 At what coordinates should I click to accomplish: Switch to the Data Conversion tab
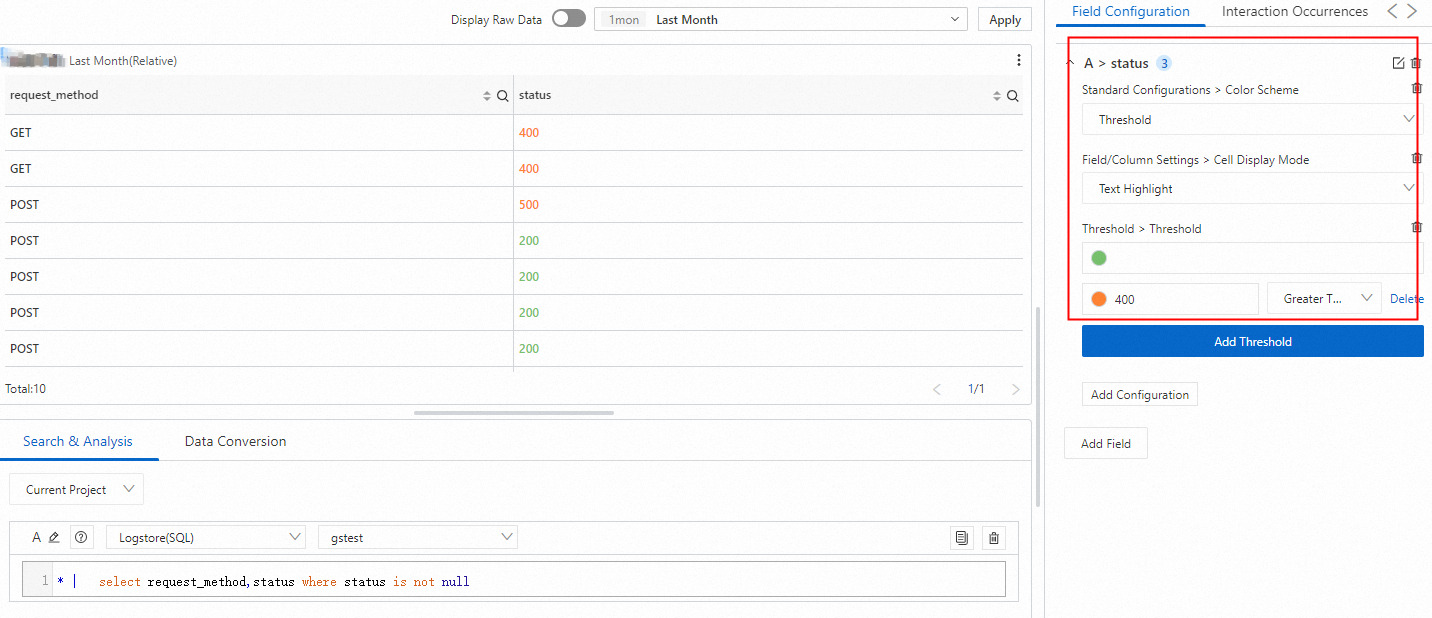pos(235,441)
